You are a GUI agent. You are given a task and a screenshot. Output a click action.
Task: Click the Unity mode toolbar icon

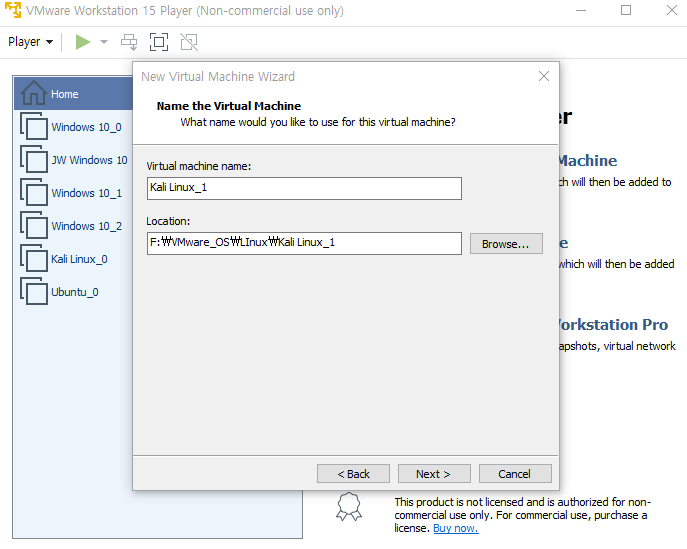[189, 42]
